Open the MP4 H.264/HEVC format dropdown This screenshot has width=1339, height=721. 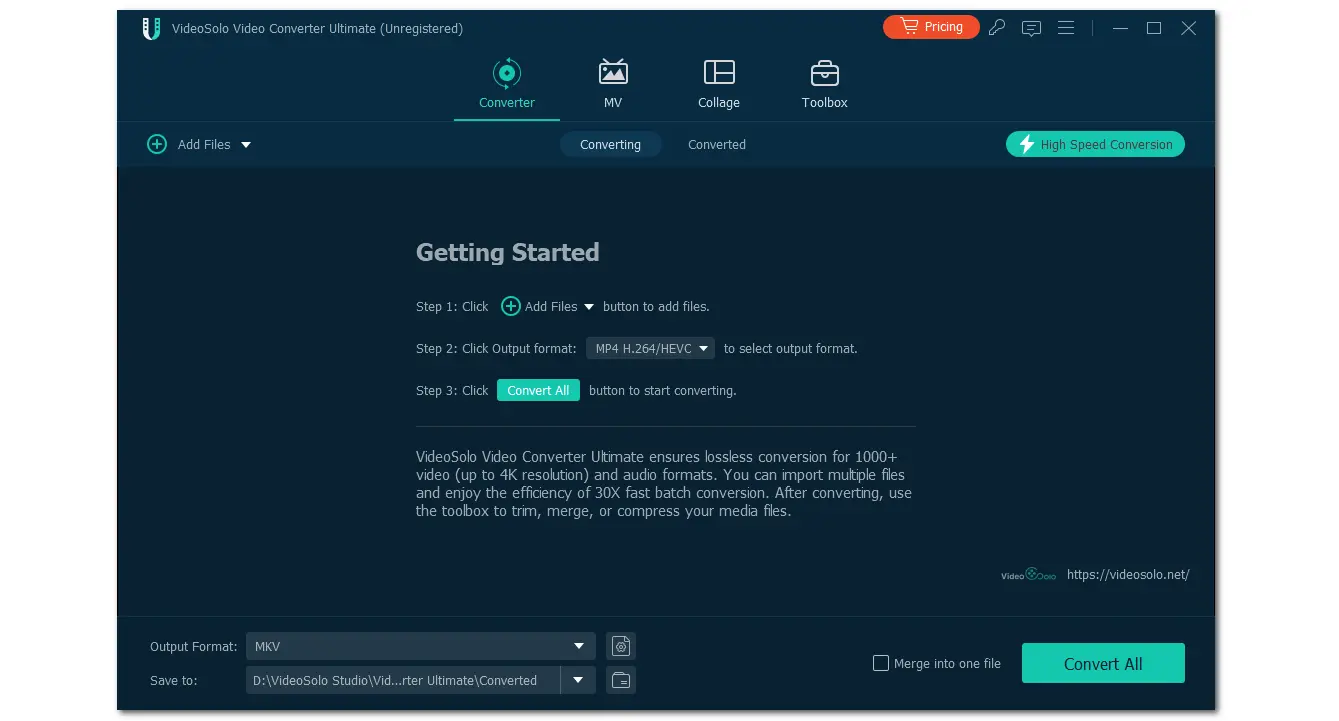[650, 348]
